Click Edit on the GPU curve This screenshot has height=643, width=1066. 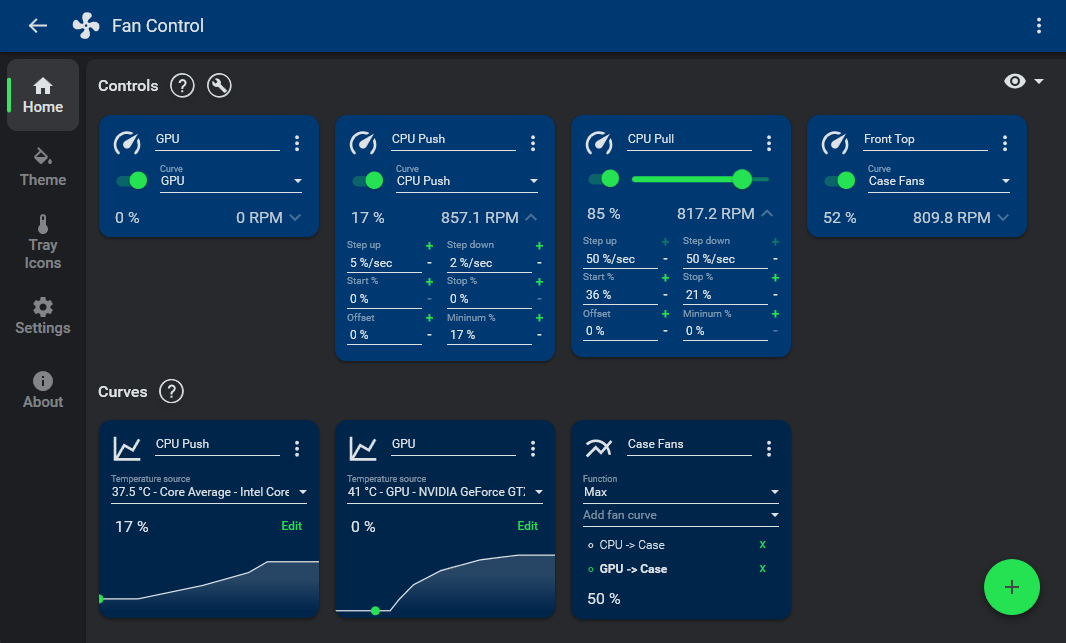pos(527,526)
